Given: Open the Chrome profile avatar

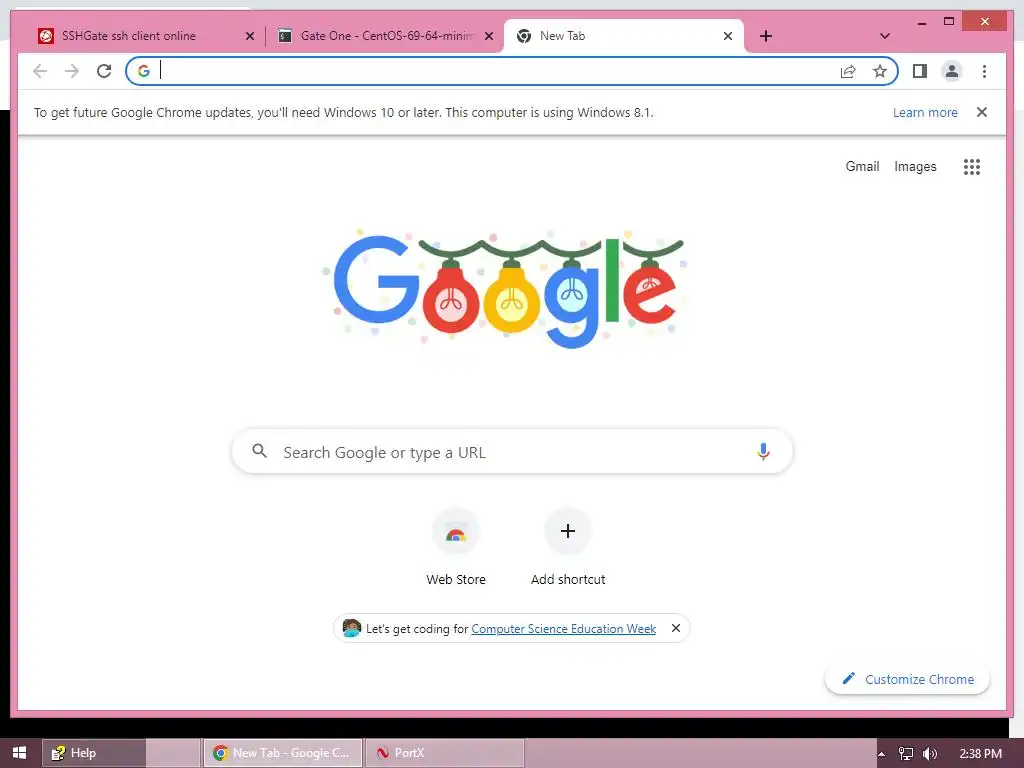Looking at the screenshot, I should (x=952, y=71).
